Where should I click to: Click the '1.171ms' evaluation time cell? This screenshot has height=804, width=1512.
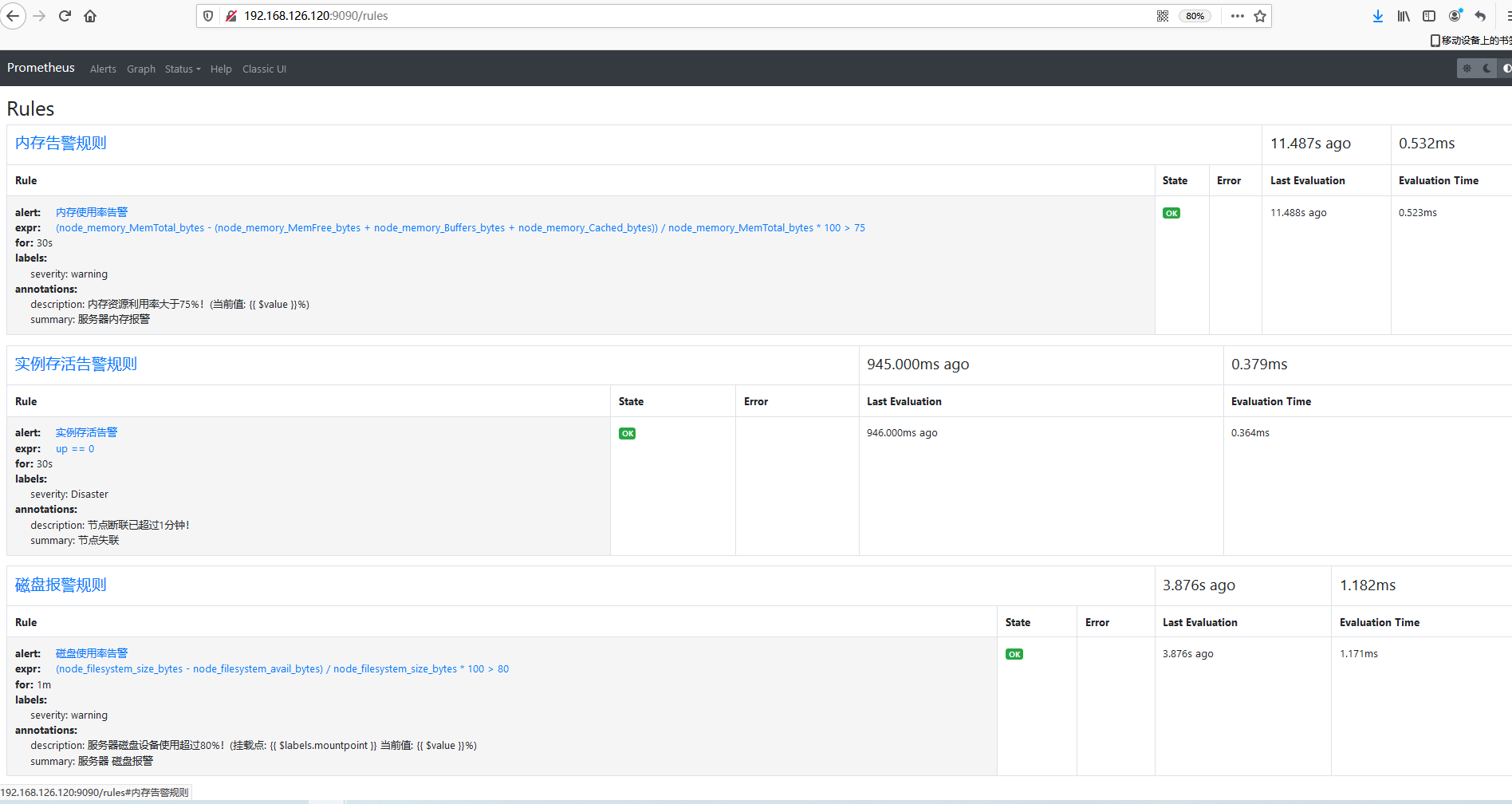[x=1359, y=654]
